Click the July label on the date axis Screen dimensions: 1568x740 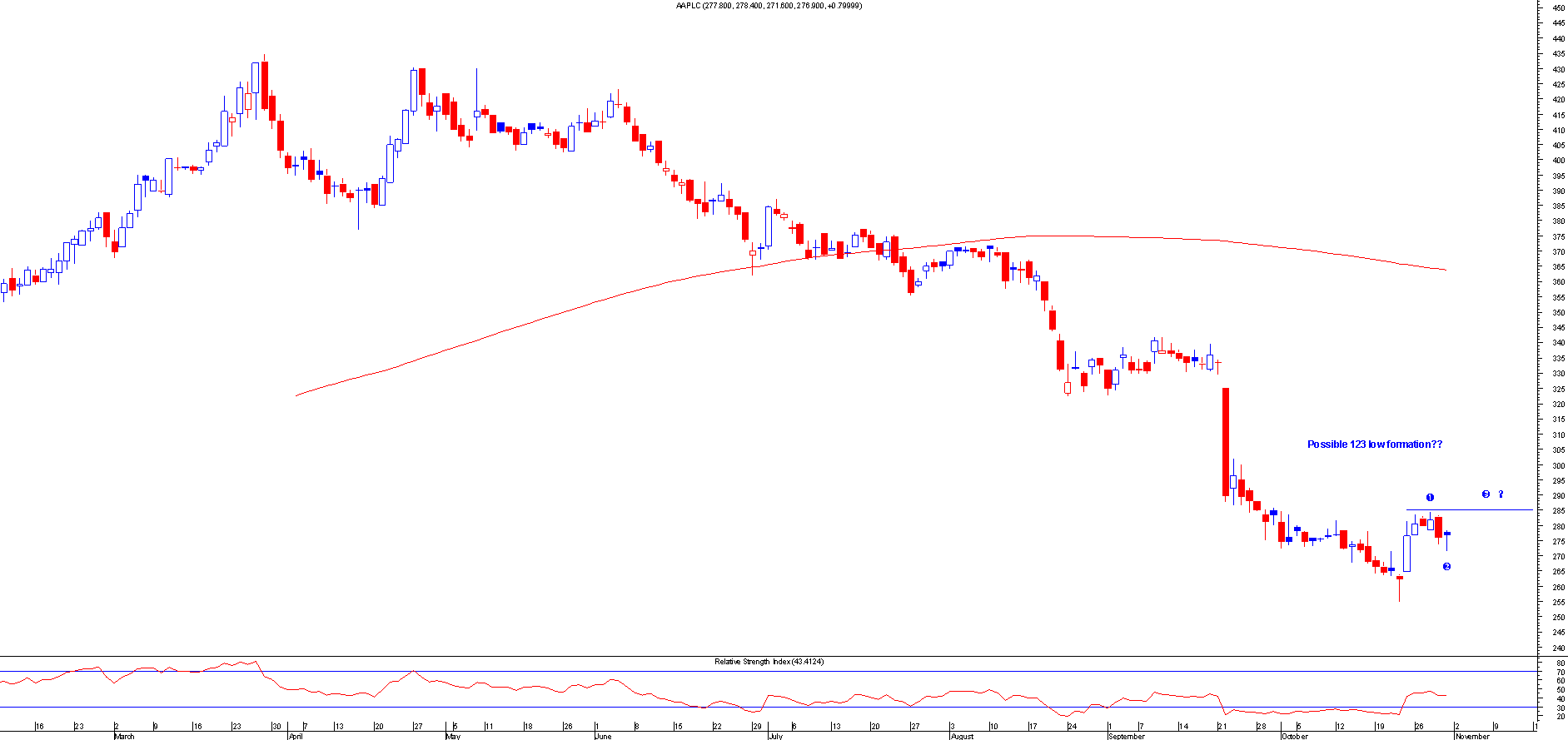pos(775,736)
